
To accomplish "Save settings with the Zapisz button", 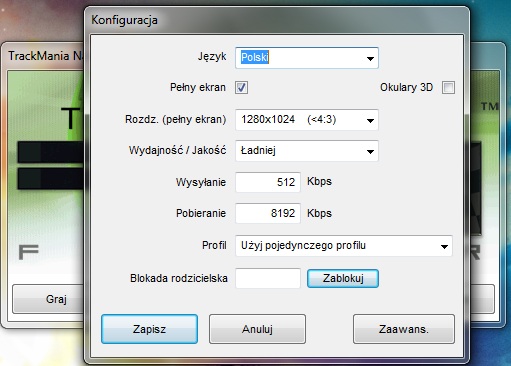I will click(x=149, y=329).
